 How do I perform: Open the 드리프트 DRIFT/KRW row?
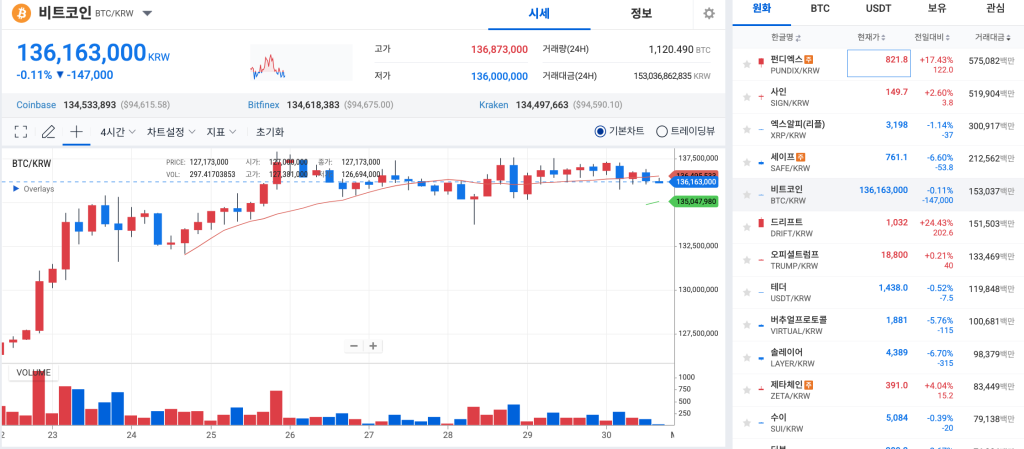coord(878,227)
